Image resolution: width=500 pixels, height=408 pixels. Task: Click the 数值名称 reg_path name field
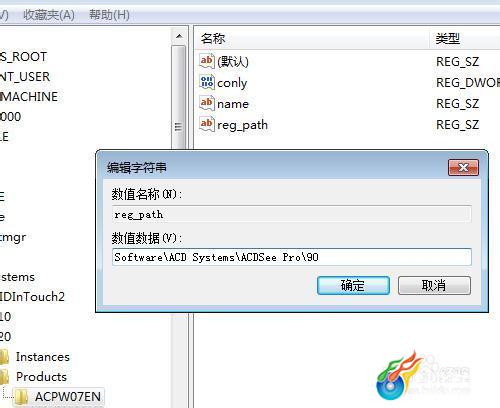click(292, 214)
